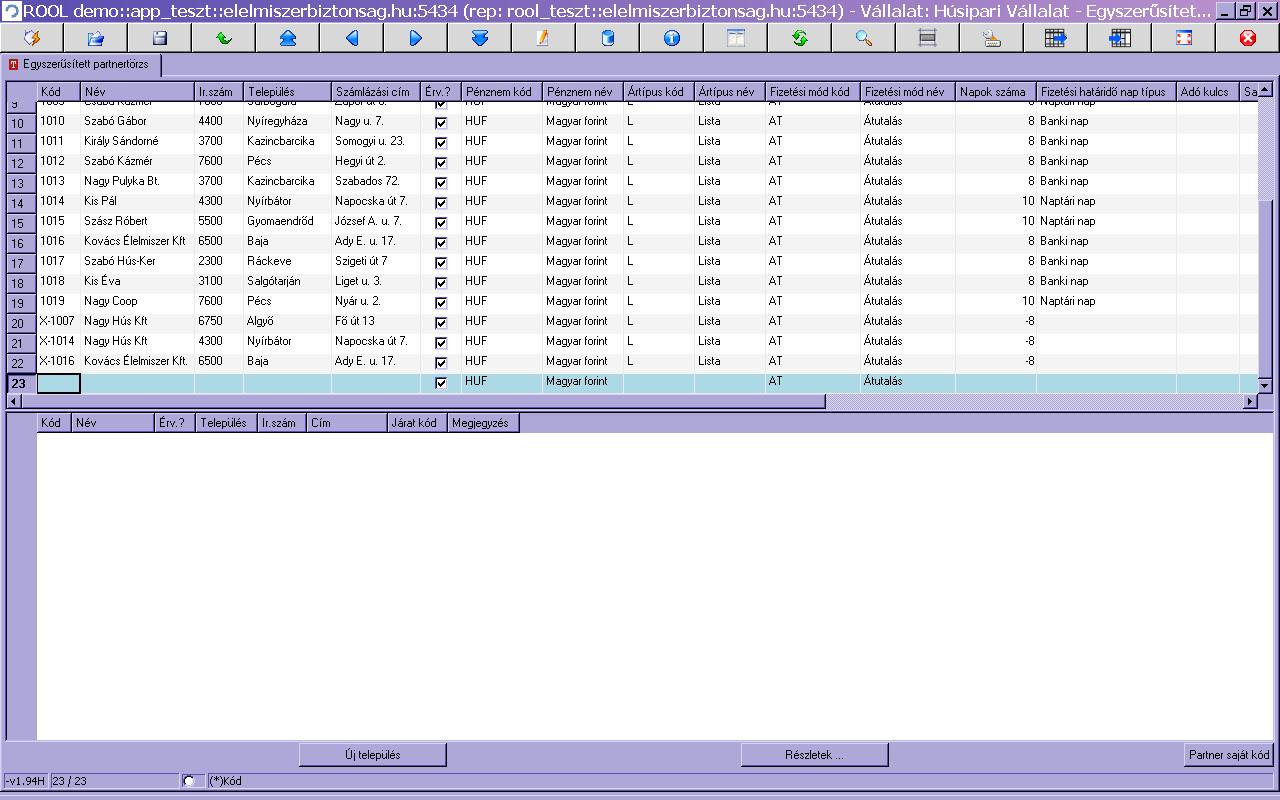Click the city cell Algyő
The width and height of the screenshot is (1280, 800).
tap(287, 321)
